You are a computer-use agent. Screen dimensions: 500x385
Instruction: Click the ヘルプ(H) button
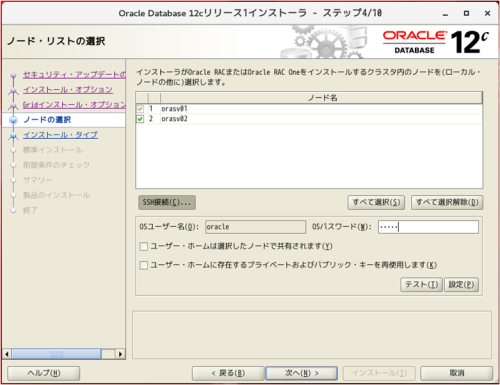click(x=44, y=373)
